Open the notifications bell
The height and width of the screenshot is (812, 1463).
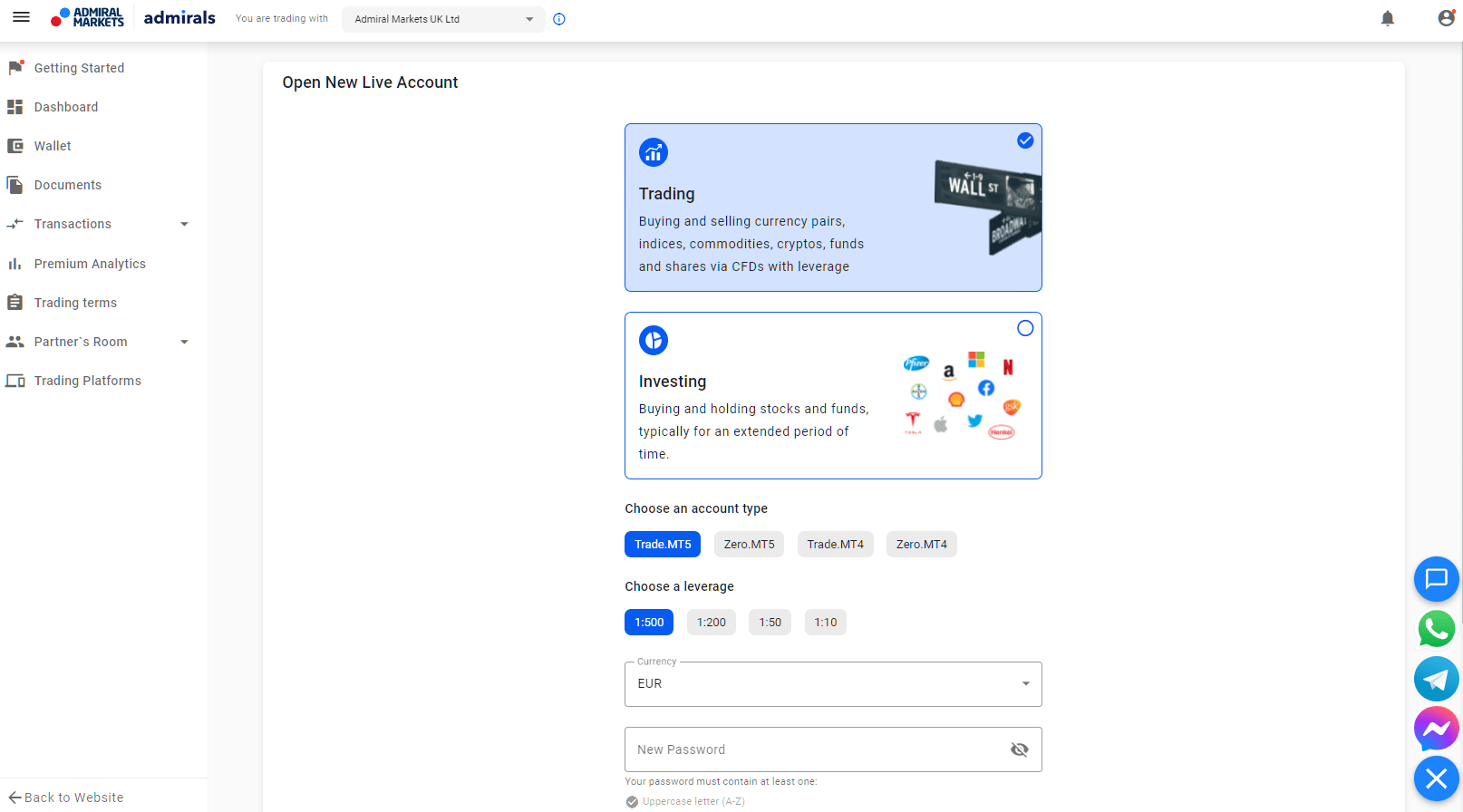click(1388, 18)
